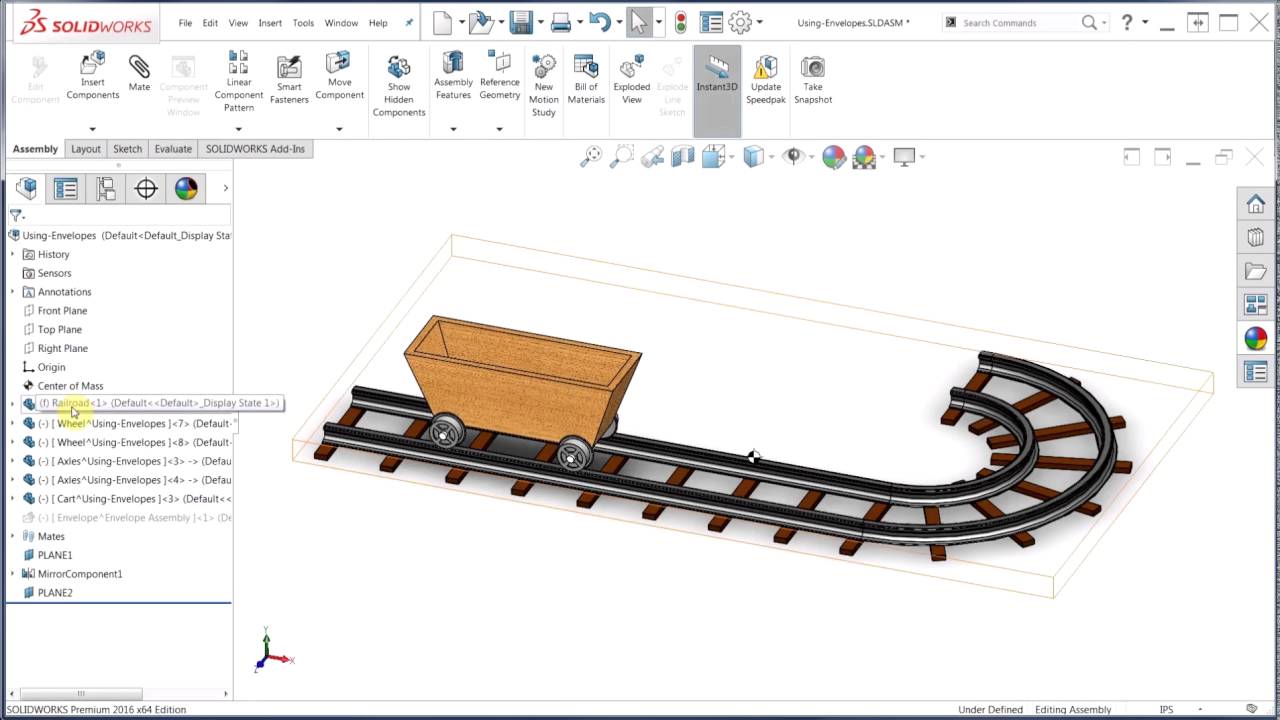The image size is (1280, 720).
Task: Open the FeatureManager design tree tab
Action: point(26,188)
